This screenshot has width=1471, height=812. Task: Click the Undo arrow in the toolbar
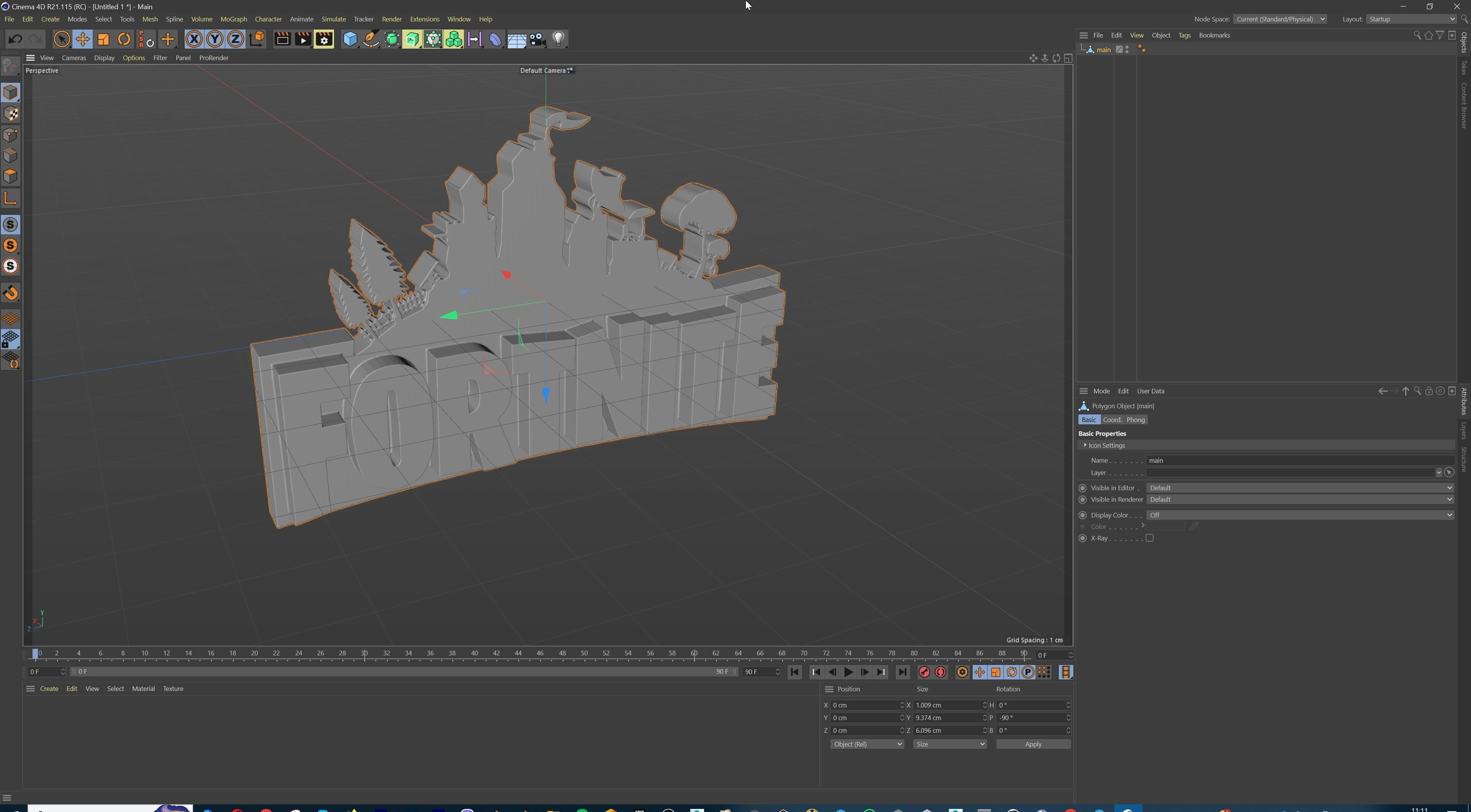pos(15,39)
